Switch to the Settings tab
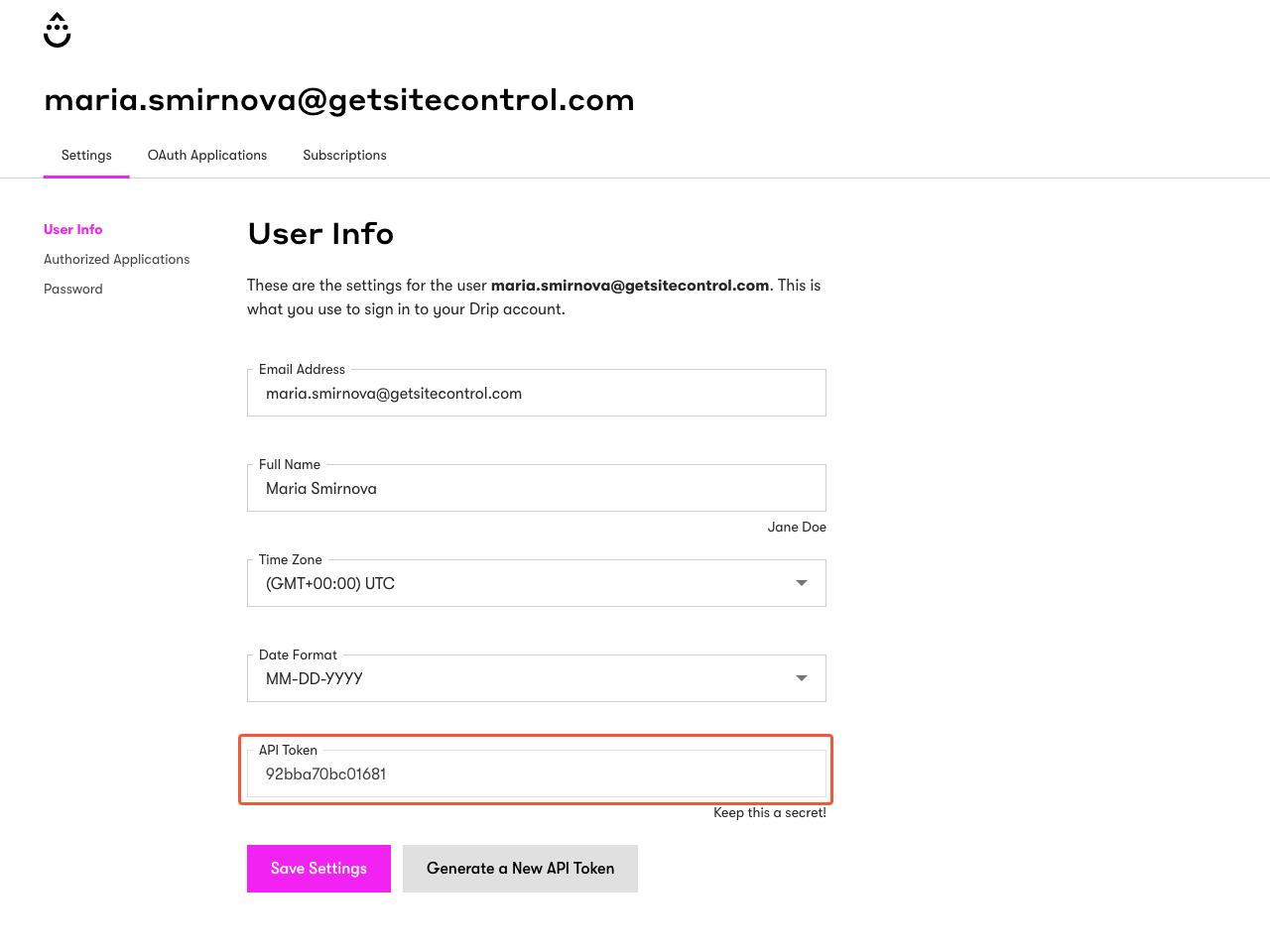 pos(86,156)
